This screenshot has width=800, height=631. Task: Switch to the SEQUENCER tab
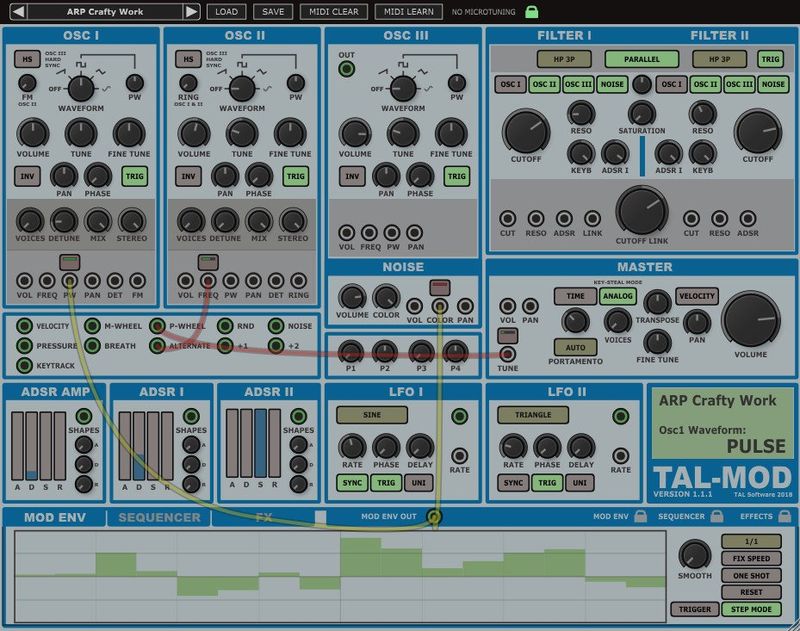click(158, 517)
